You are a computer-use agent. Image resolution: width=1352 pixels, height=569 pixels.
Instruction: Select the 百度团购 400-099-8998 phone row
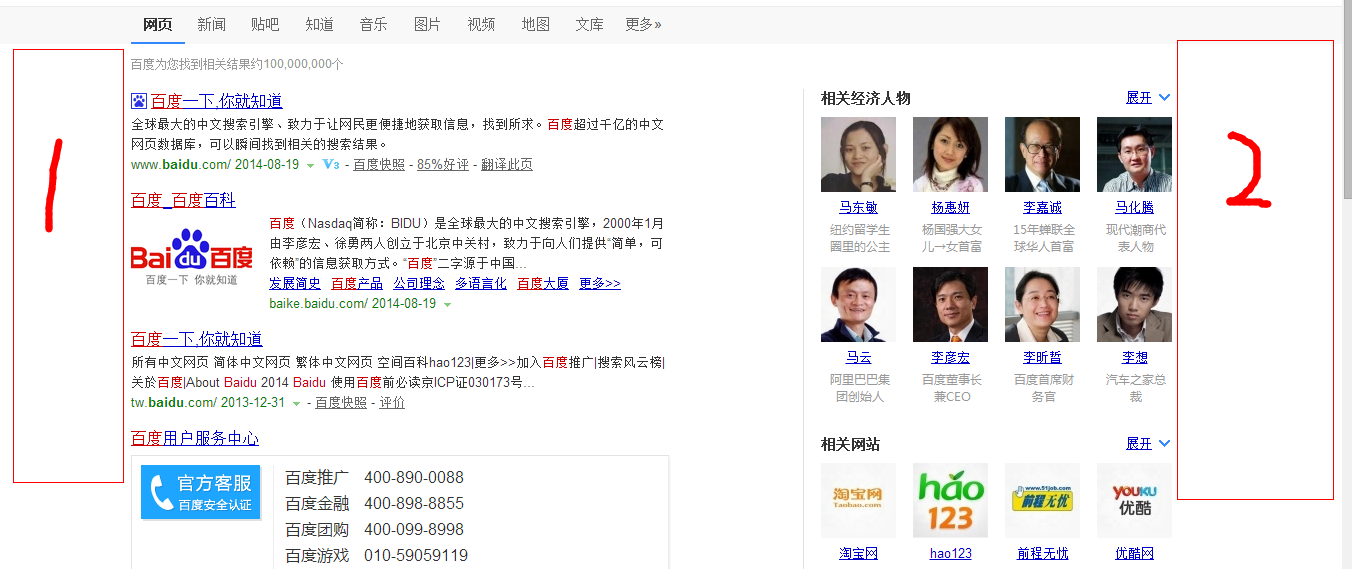[x=375, y=530]
